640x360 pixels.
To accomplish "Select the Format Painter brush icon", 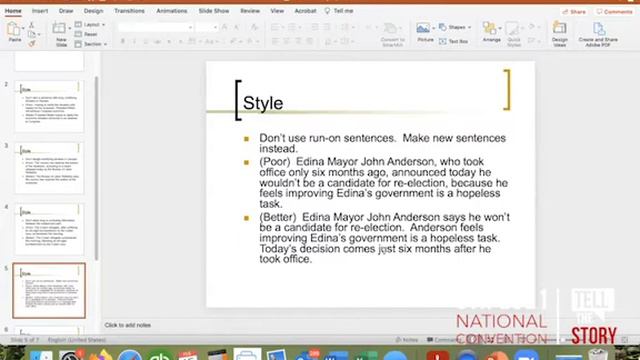I will [31, 43].
